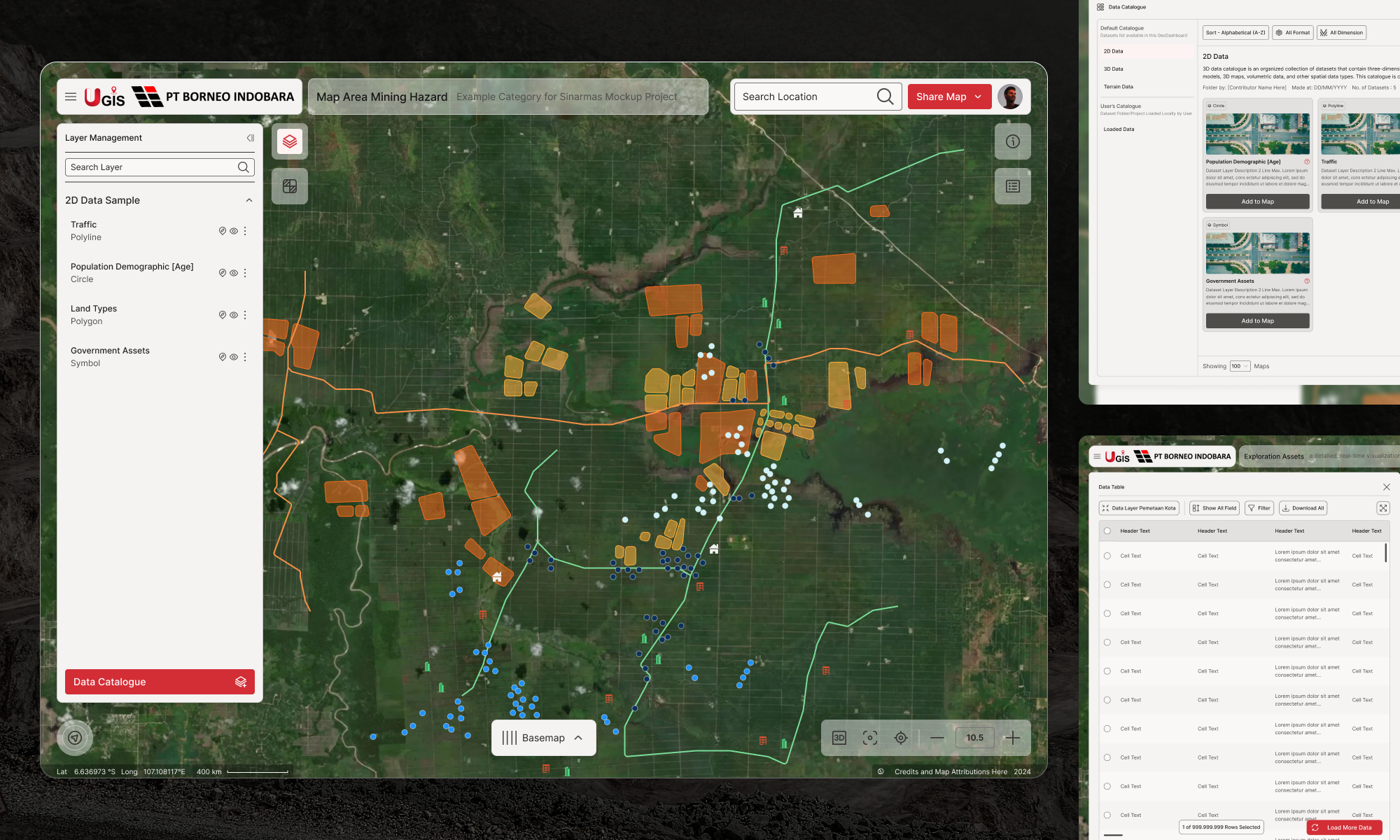The image size is (1400, 840).
Task: Toggle Government Assets layer visibility
Action: (x=234, y=357)
